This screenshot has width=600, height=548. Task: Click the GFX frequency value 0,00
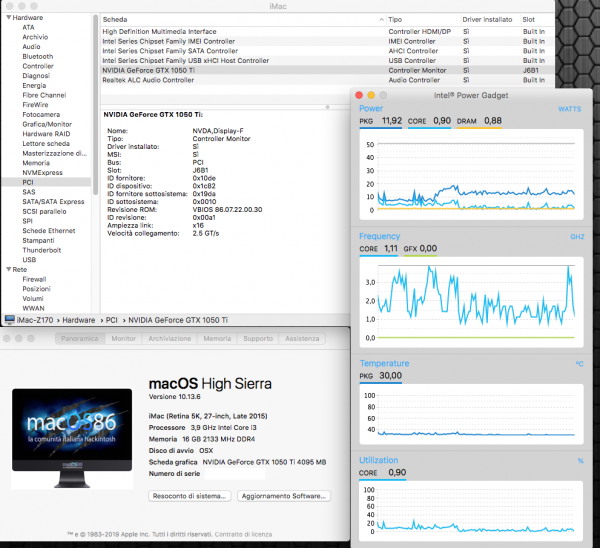point(428,249)
